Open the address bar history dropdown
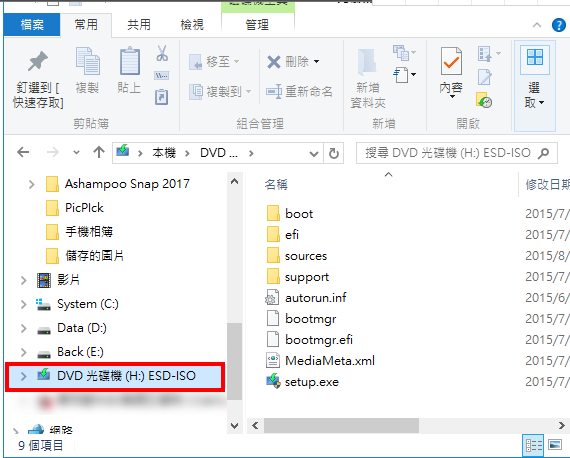This screenshot has height=458, width=570. pos(314,154)
